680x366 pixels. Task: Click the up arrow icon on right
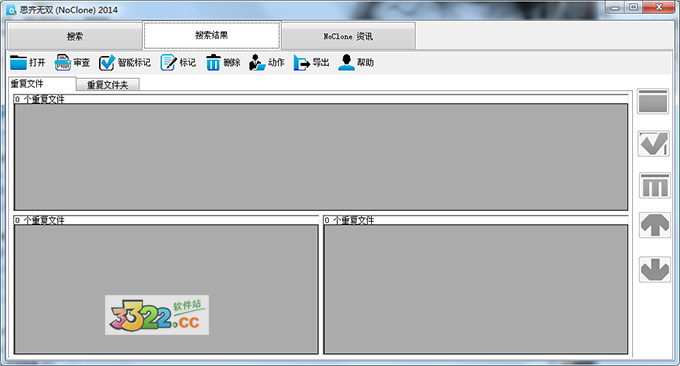click(654, 225)
